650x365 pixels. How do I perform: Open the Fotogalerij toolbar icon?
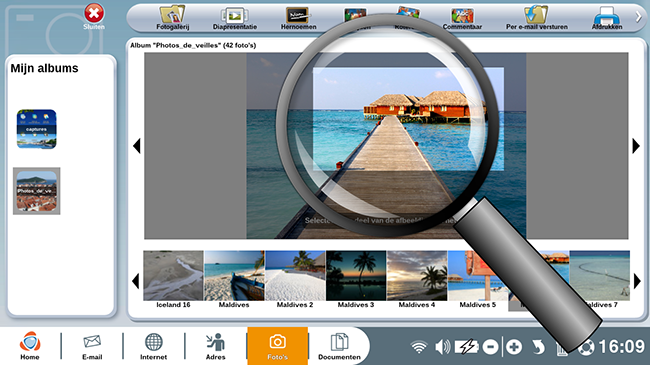point(172,18)
